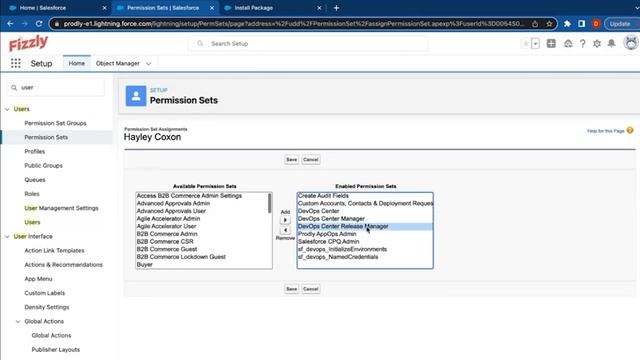Expand the Object Manager dropdown chevron

click(149, 64)
